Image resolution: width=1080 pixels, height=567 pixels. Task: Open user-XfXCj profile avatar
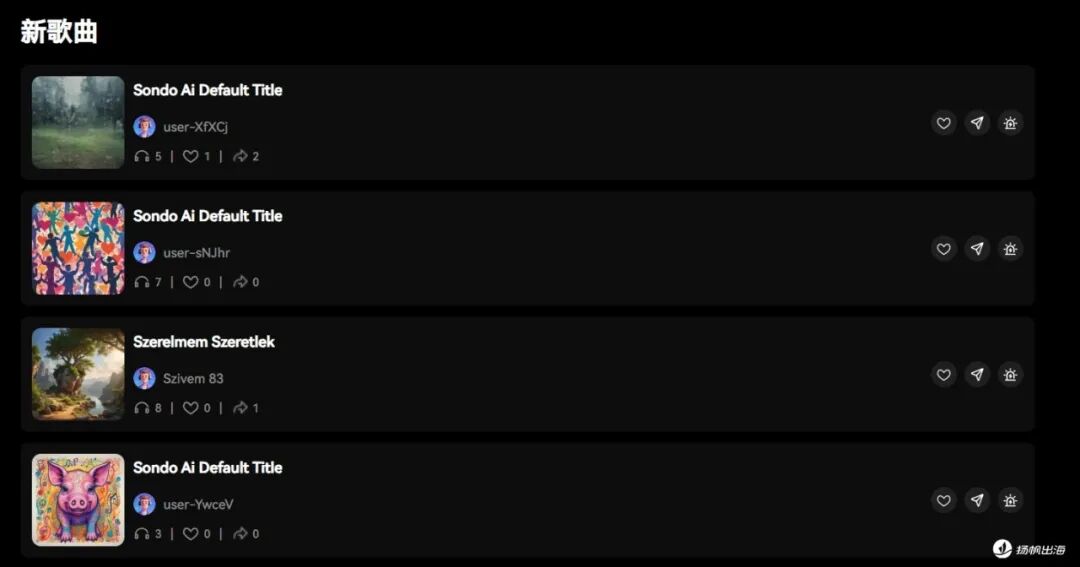(x=144, y=127)
